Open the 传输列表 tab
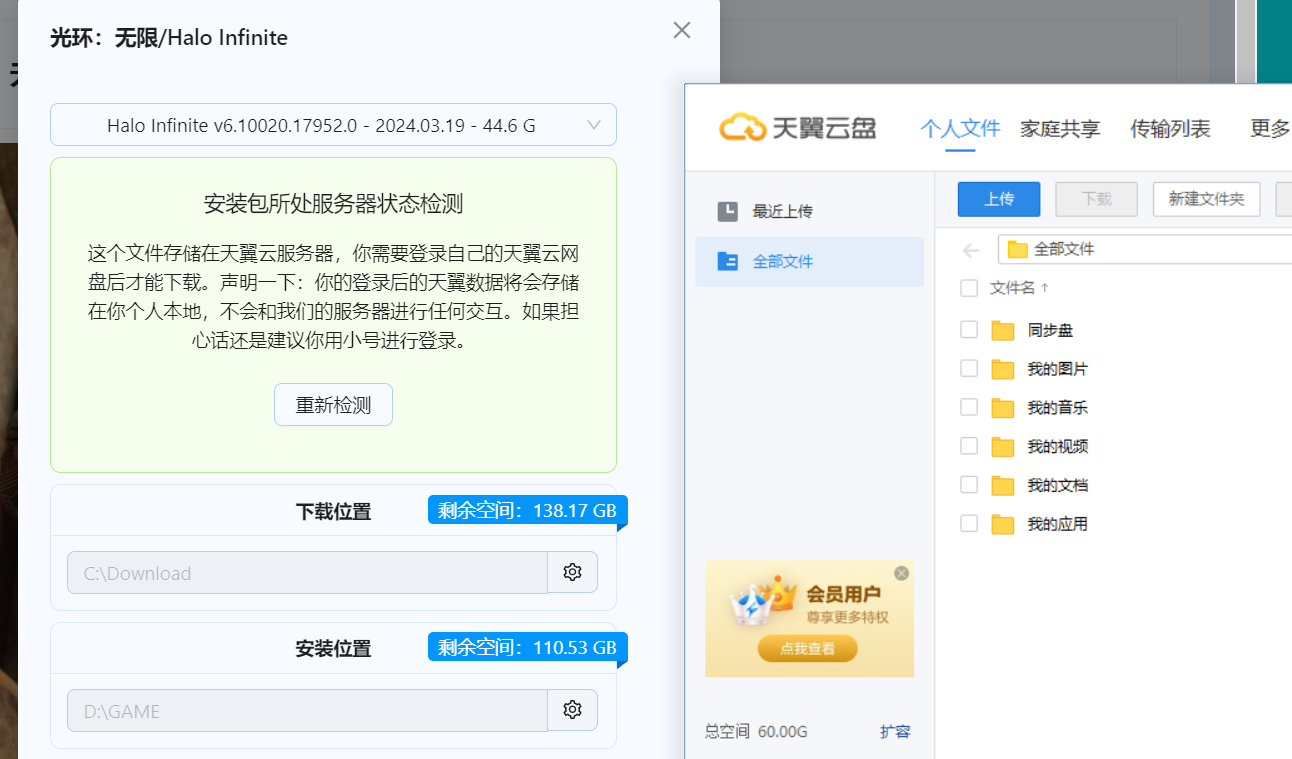 pyautogui.click(x=1170, y=128)
